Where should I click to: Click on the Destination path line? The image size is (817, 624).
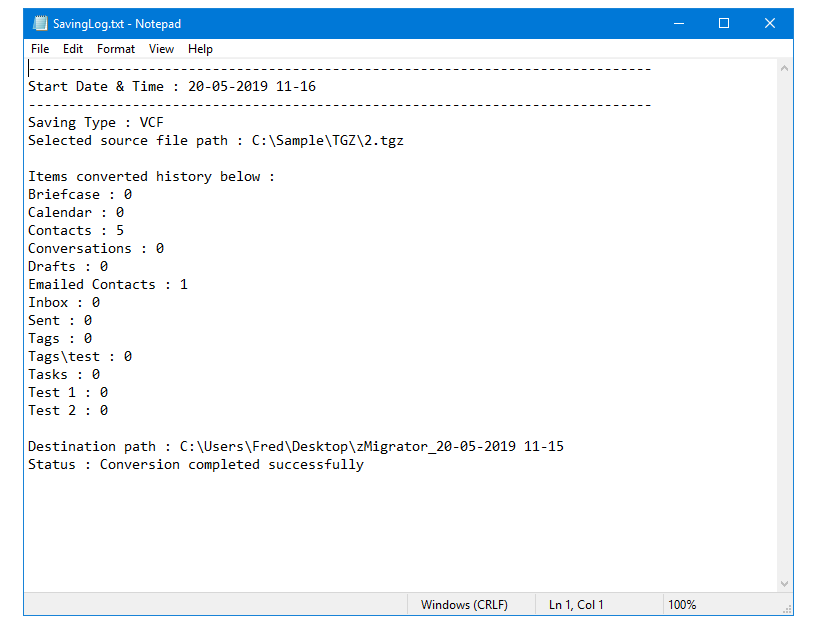295,447
